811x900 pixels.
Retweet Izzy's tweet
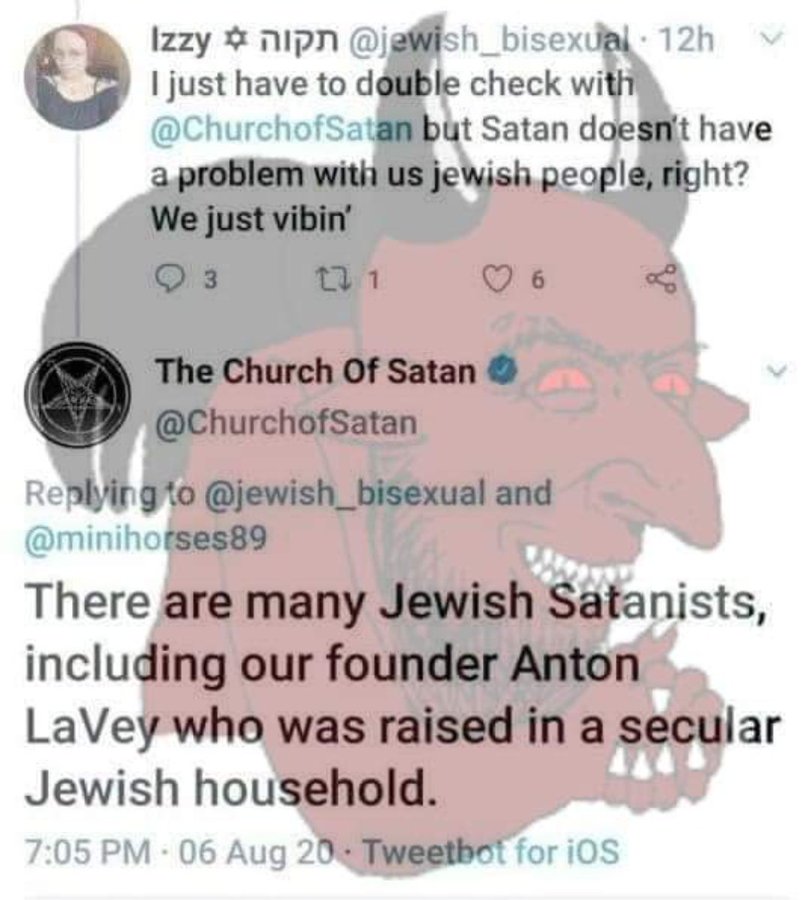[x=328, y=280]
